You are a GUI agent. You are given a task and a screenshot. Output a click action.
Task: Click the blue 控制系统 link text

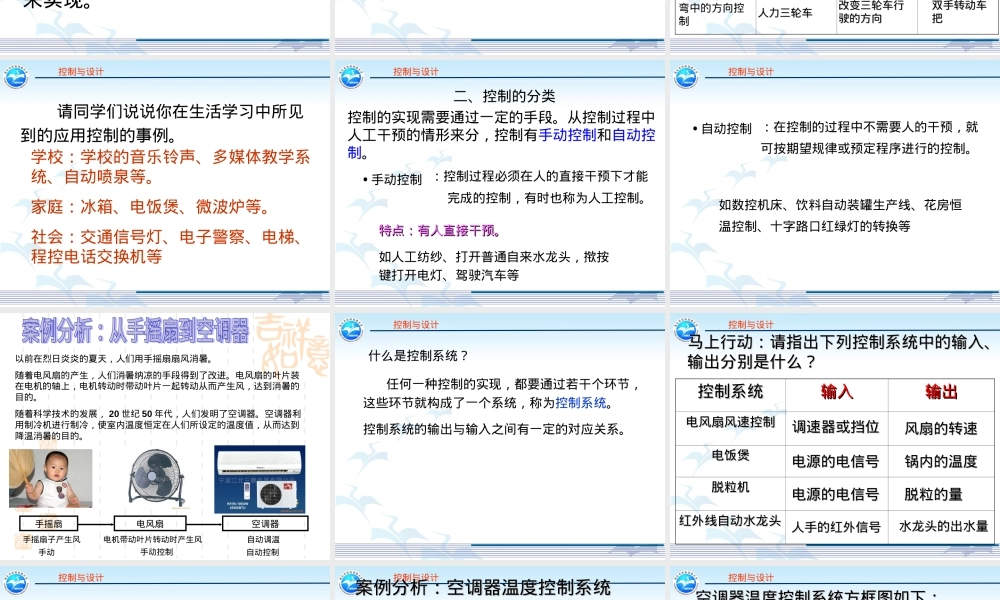click(580, 403)
